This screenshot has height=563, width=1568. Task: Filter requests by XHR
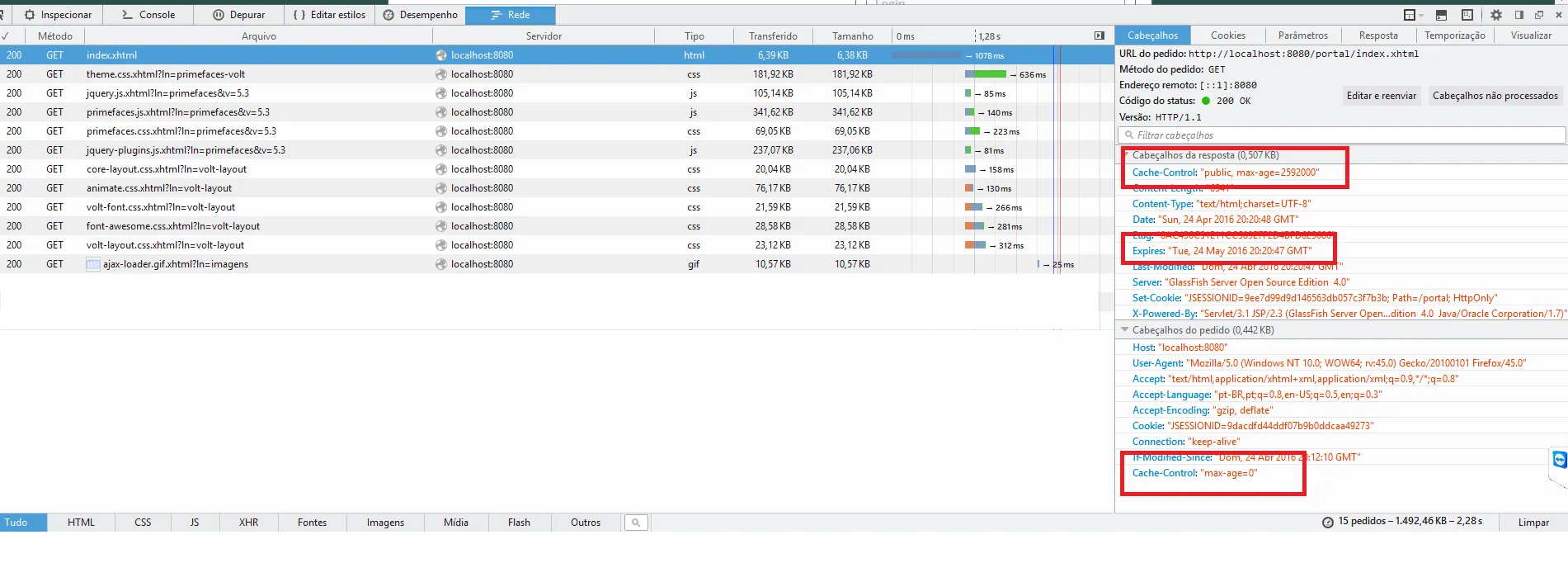248,523
